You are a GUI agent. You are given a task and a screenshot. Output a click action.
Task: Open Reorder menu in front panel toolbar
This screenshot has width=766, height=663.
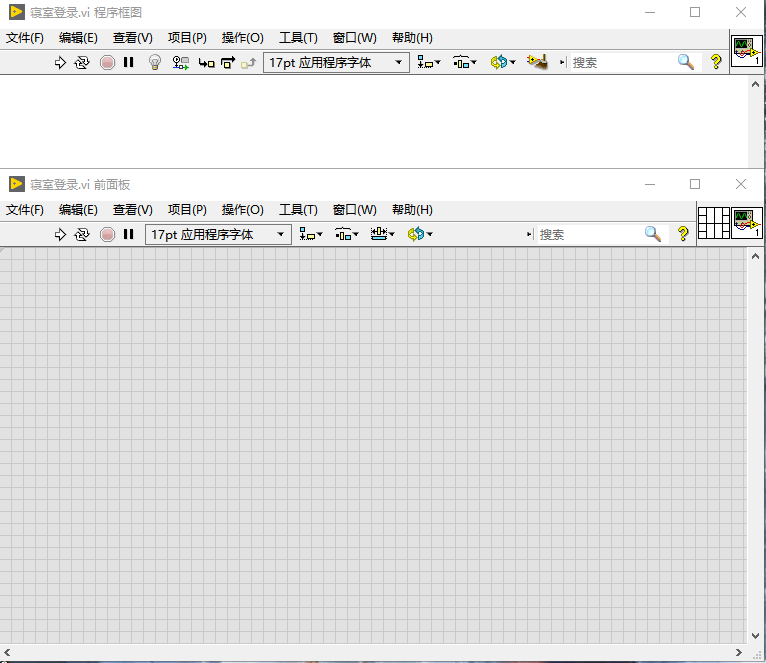pos(420,235)
